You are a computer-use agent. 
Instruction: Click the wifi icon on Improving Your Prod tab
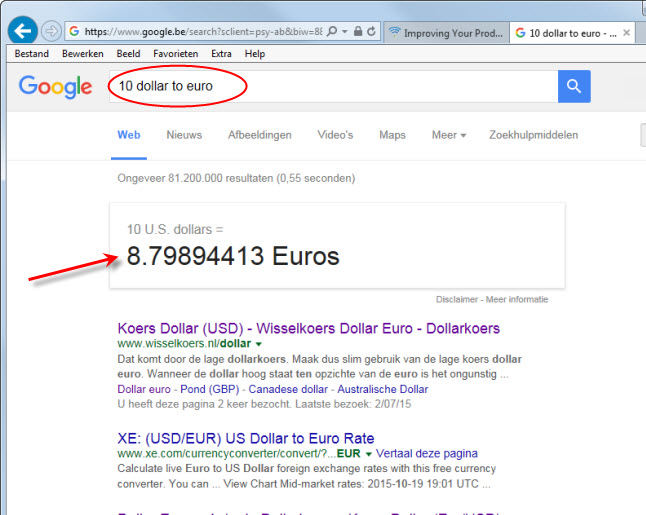395,32
